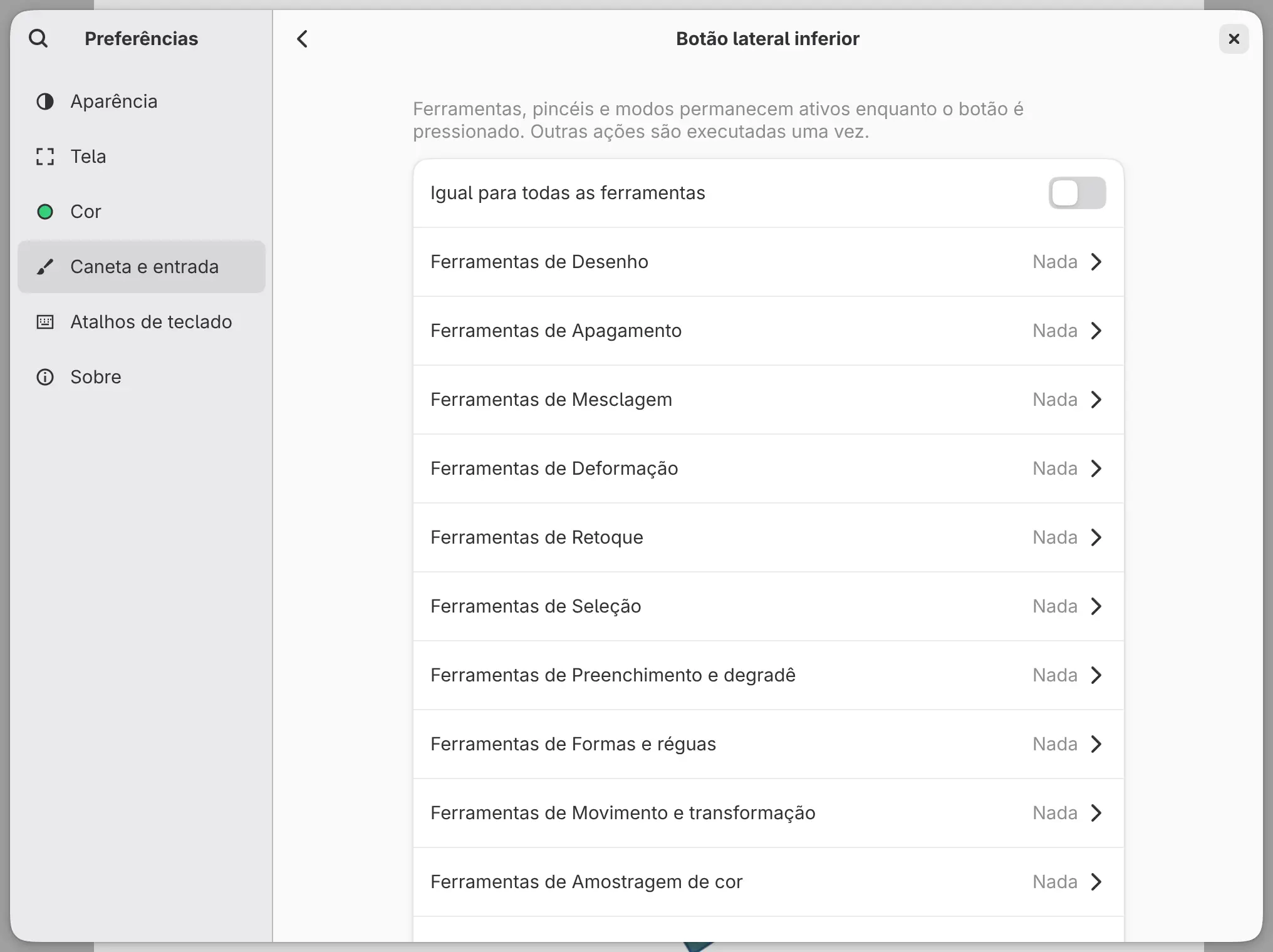Expand chevron for Ferramentas de Retoque
Image resolution: width=1273 pixels, height=952 pixels.
pyautogui.click(x=1096, y=537)
